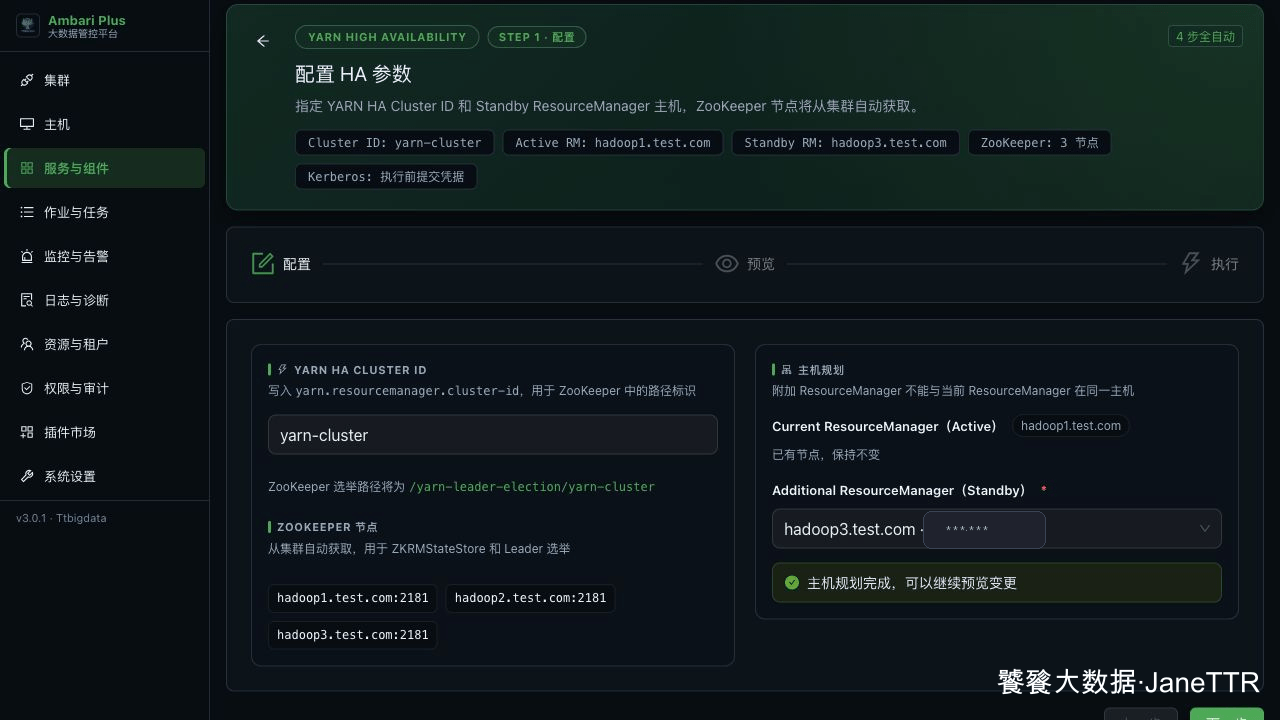Click the 权限与审计 shield icon
1280x720 pixels.
pos(27,388)
